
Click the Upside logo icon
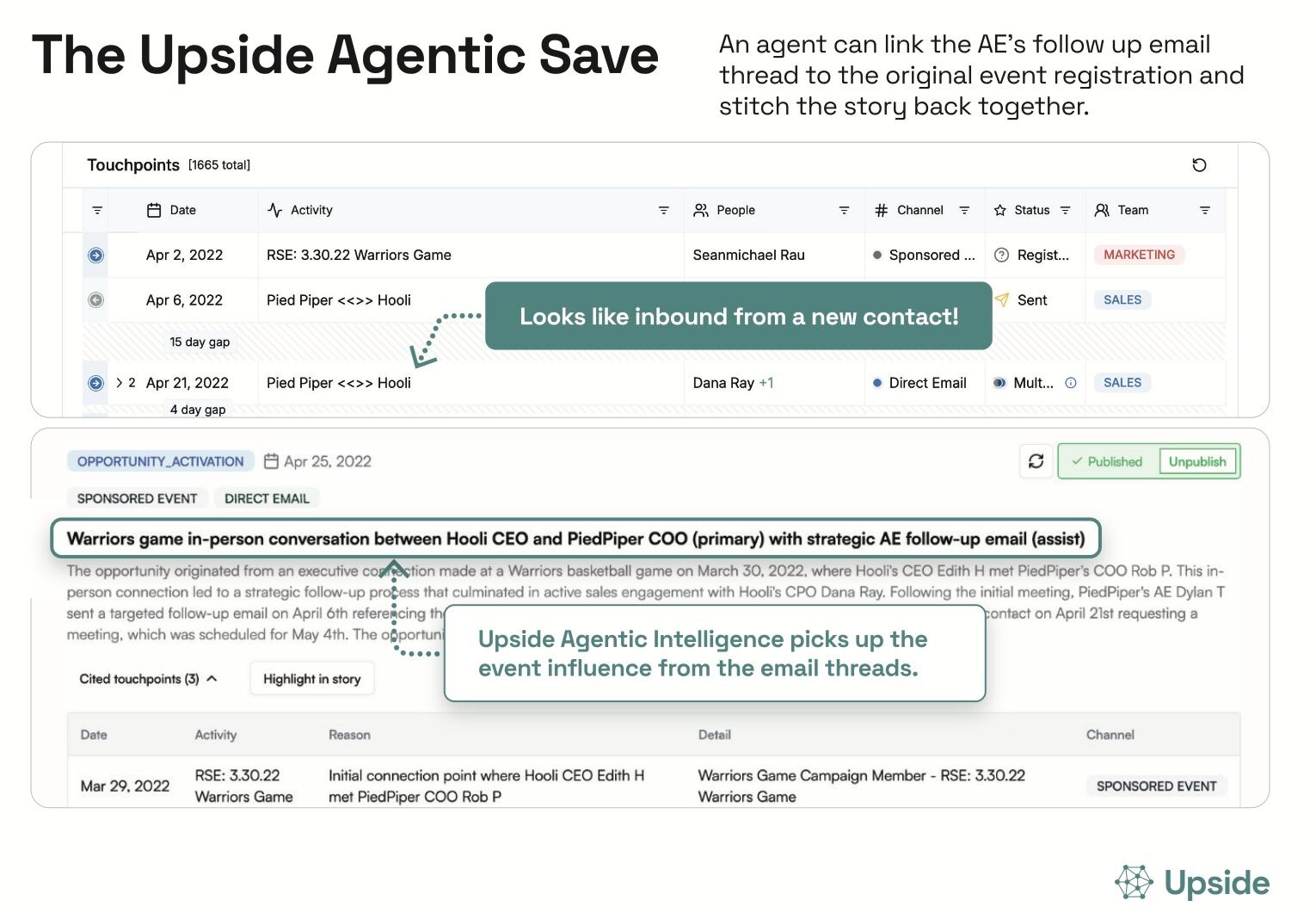[1134, 882]
